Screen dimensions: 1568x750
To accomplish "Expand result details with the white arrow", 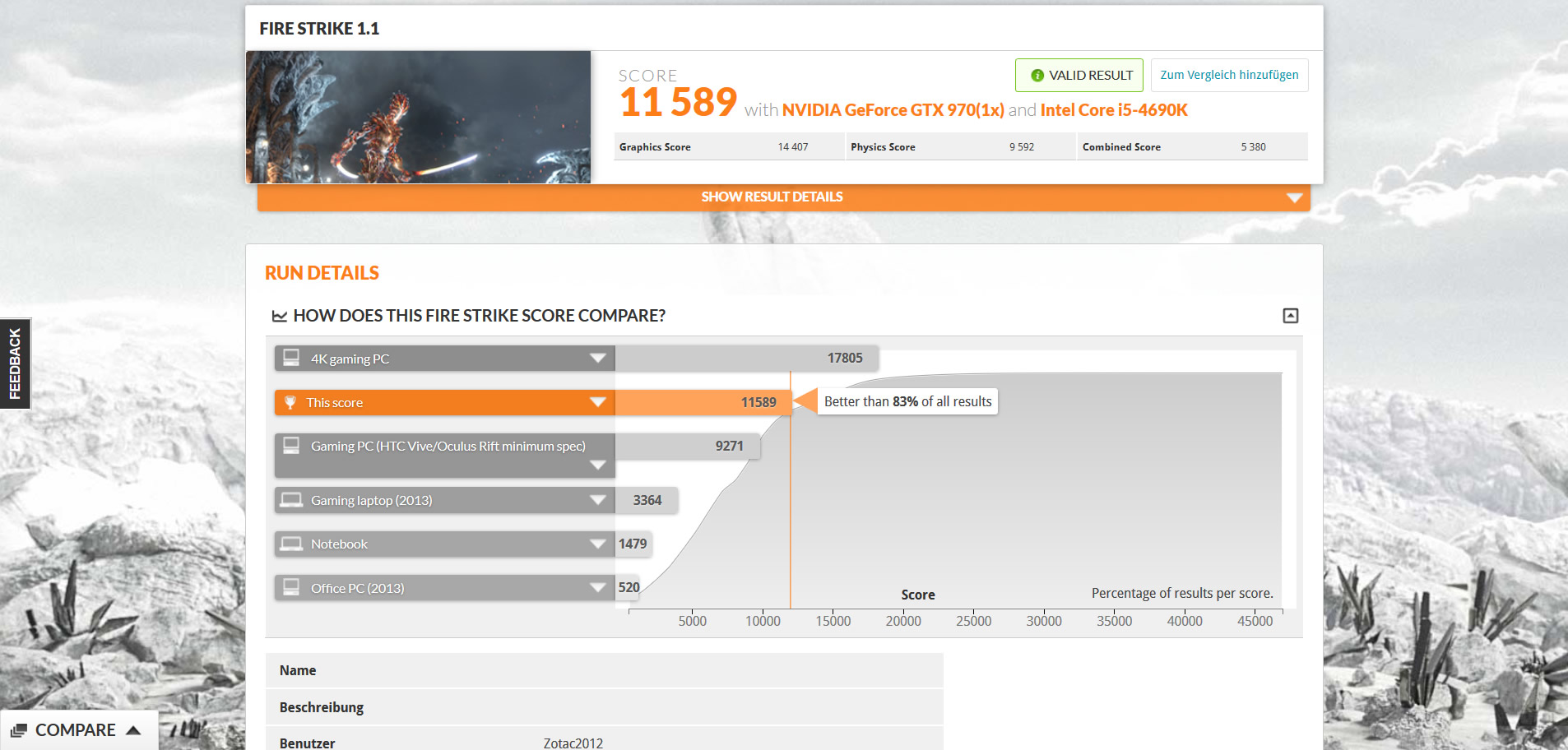I will (x=1294, y=198).
